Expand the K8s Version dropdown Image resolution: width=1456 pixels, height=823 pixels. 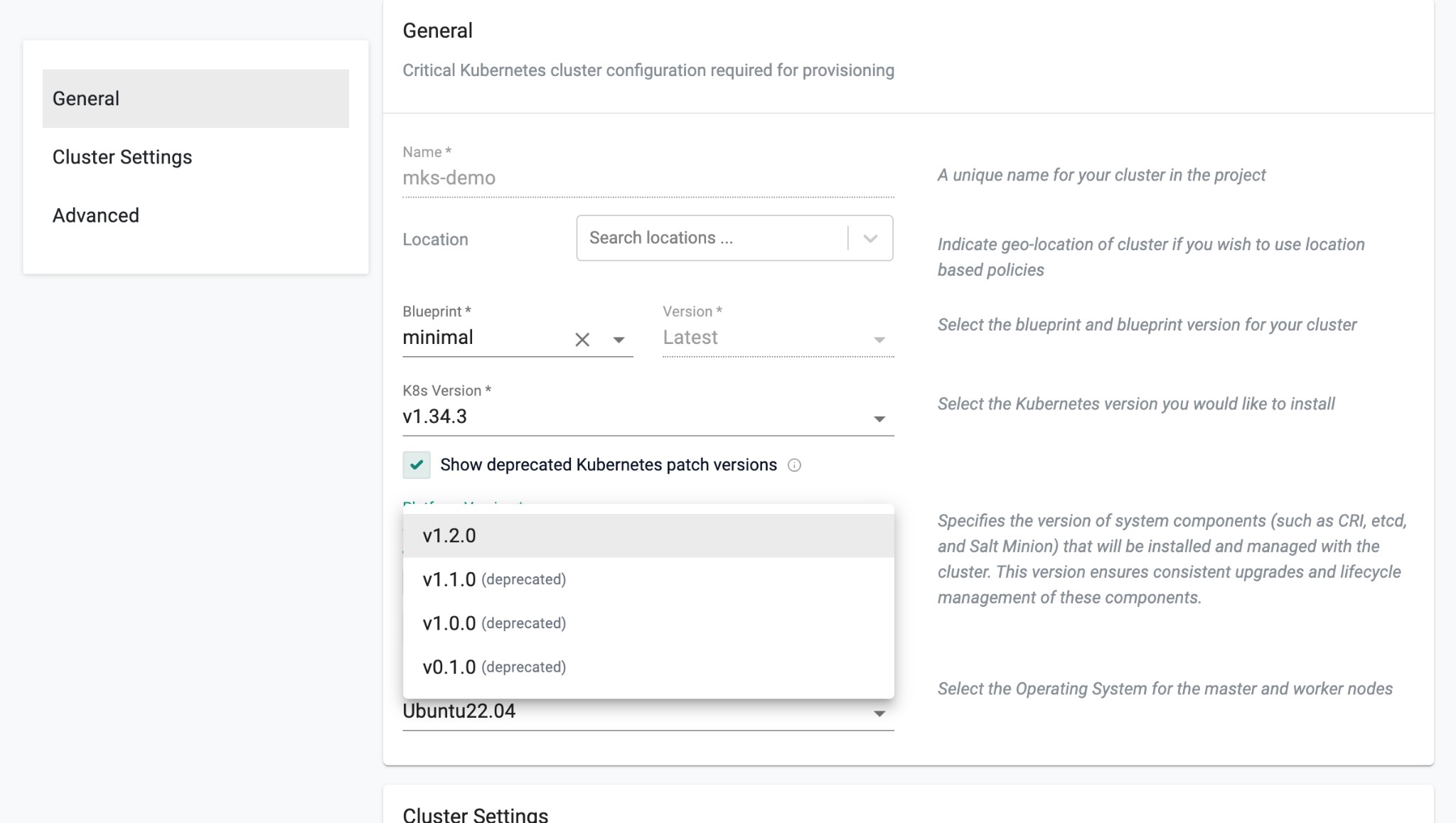tap(879, 419)
